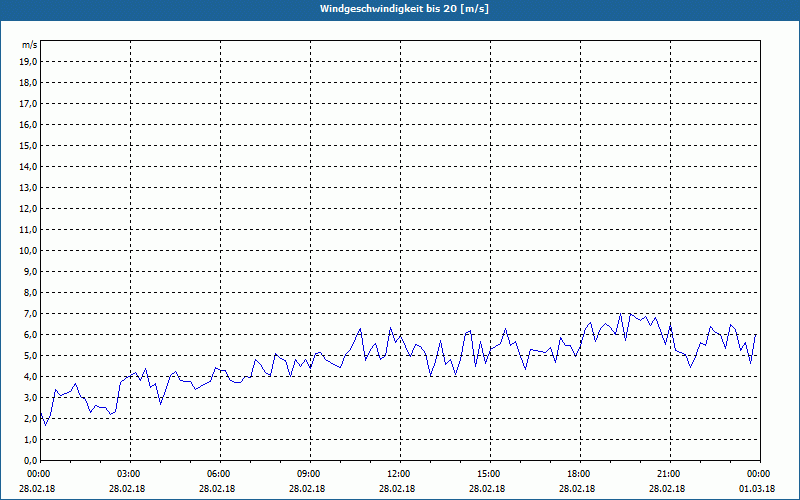800x500 pixels.
Task: Click the "12,0" y-axis label
Action: [x=28, y=209]
